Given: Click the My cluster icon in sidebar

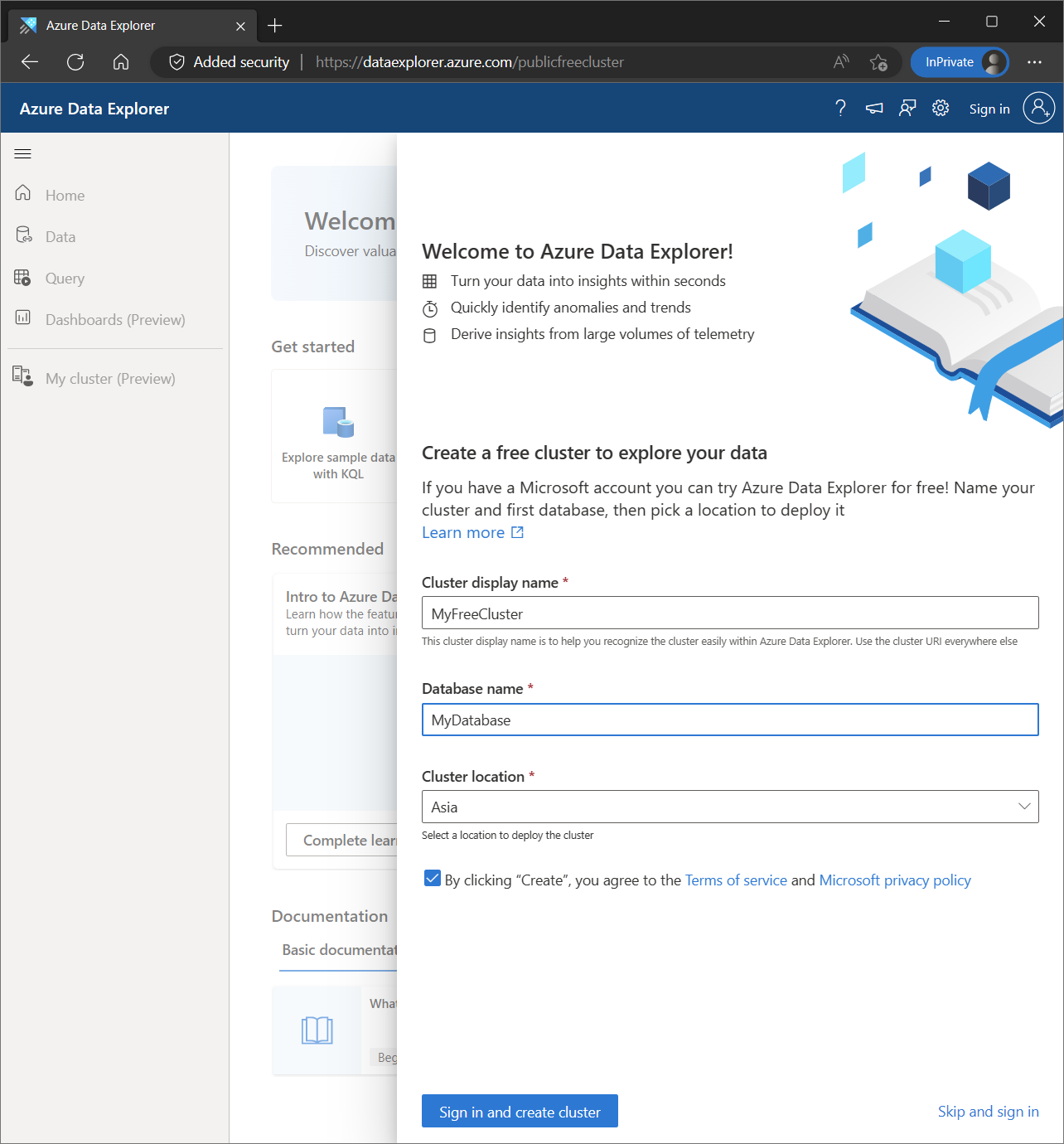Looking at the screenshot, I should [23, 376].
